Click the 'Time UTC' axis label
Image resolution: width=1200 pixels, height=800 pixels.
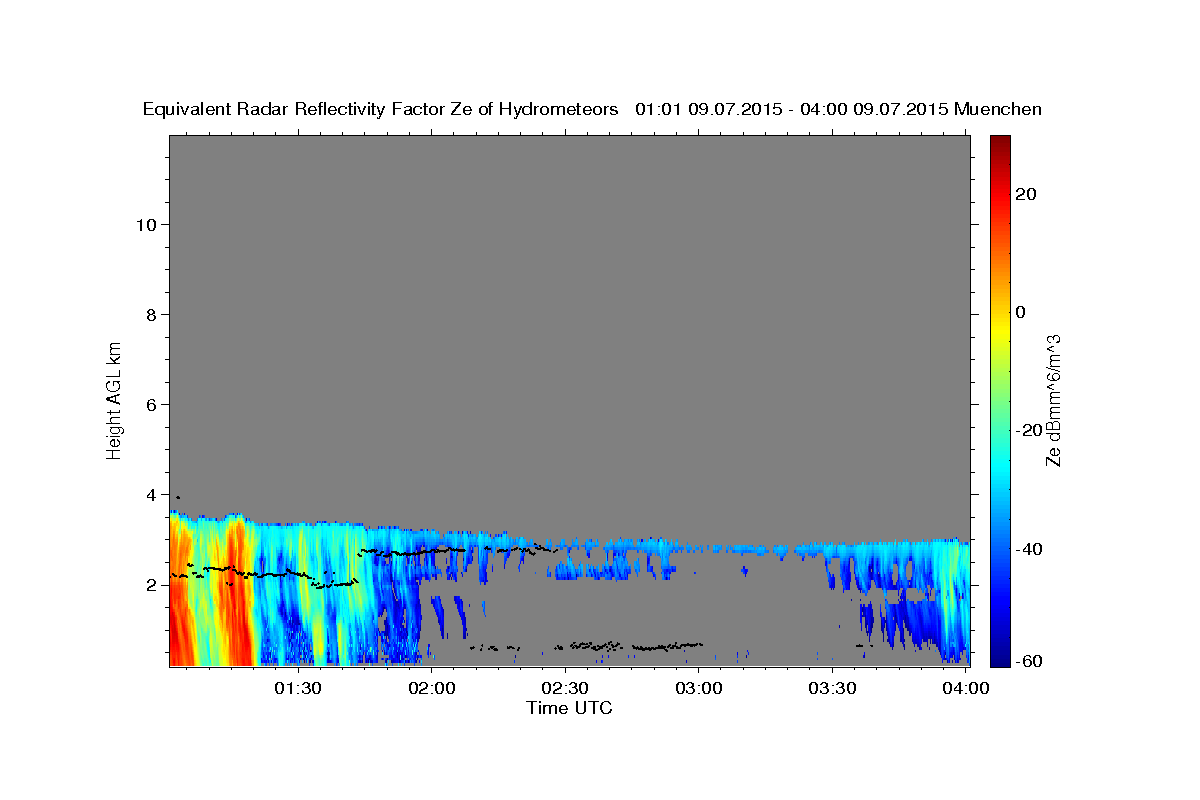coord(569,708)
